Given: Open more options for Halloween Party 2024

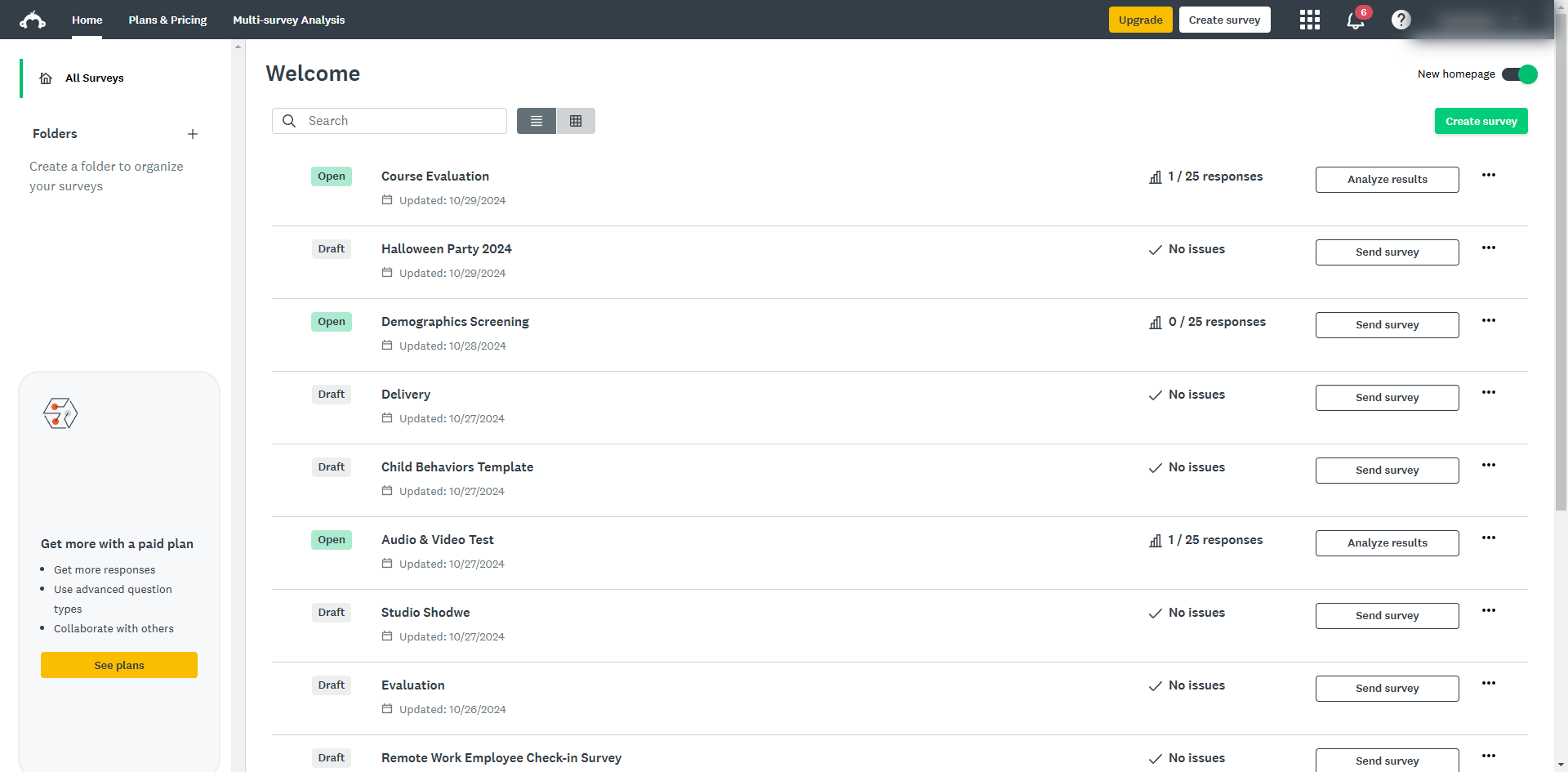Looking at the screenshot, I should coord(1489,248).
